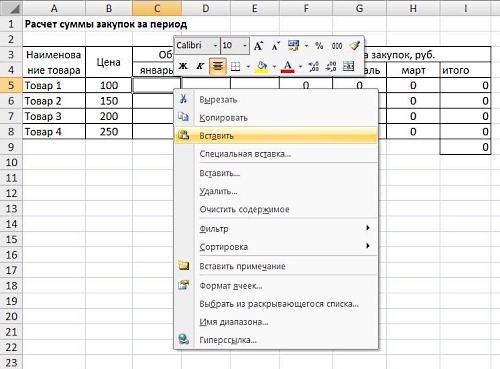500x369 pixels.
Task: Click the cell "Товар 1"
Action: (x=54, y=85)
